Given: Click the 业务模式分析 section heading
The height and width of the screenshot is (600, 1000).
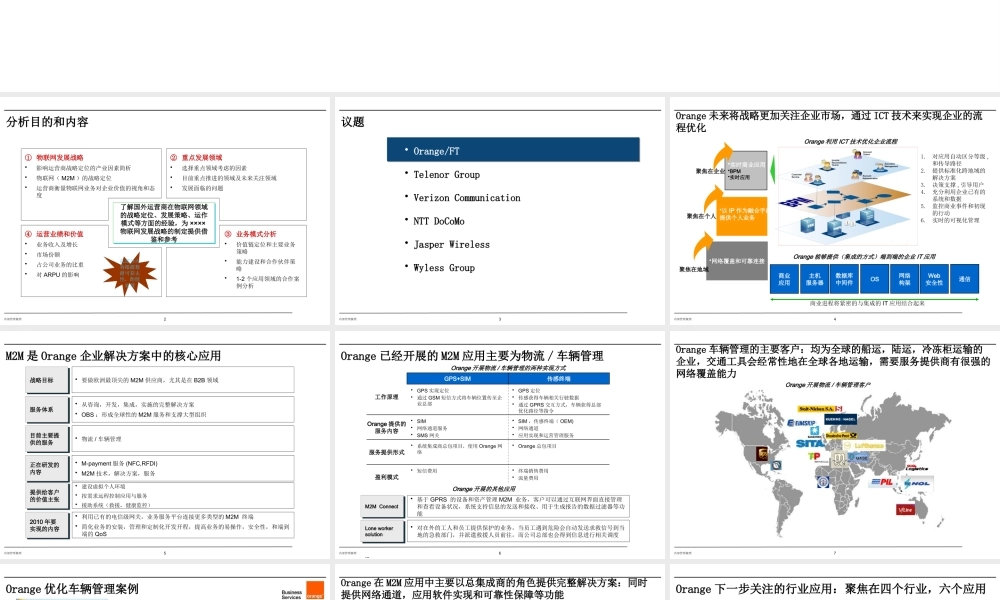Looking at the screenshot, I should click(x=256, y=234).
